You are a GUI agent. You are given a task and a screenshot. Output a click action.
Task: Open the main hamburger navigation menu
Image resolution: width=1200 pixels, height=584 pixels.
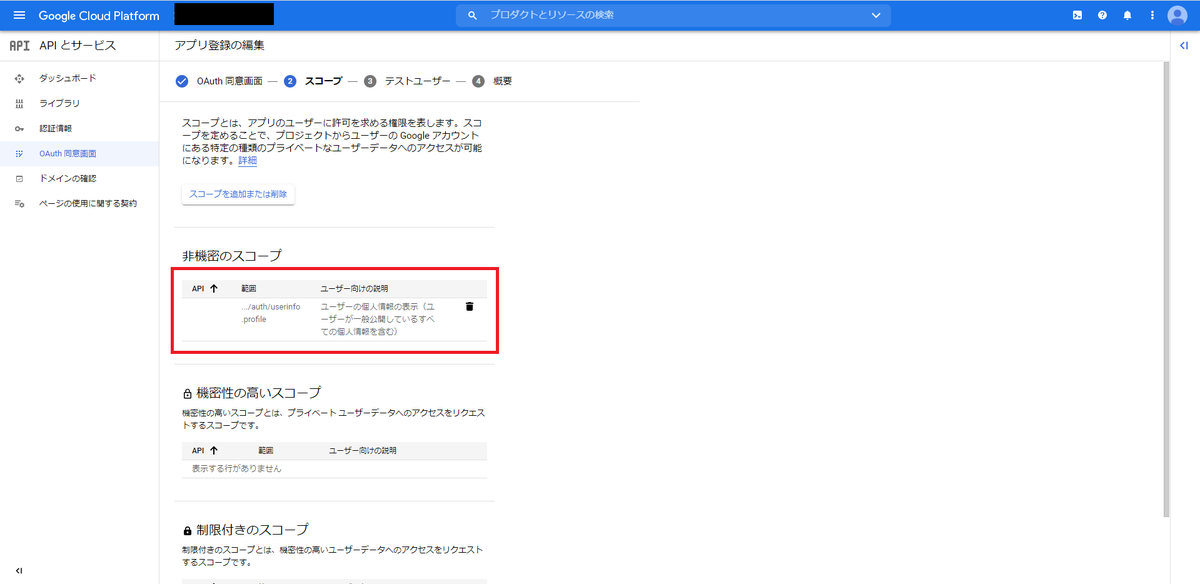tap(18, 15)
